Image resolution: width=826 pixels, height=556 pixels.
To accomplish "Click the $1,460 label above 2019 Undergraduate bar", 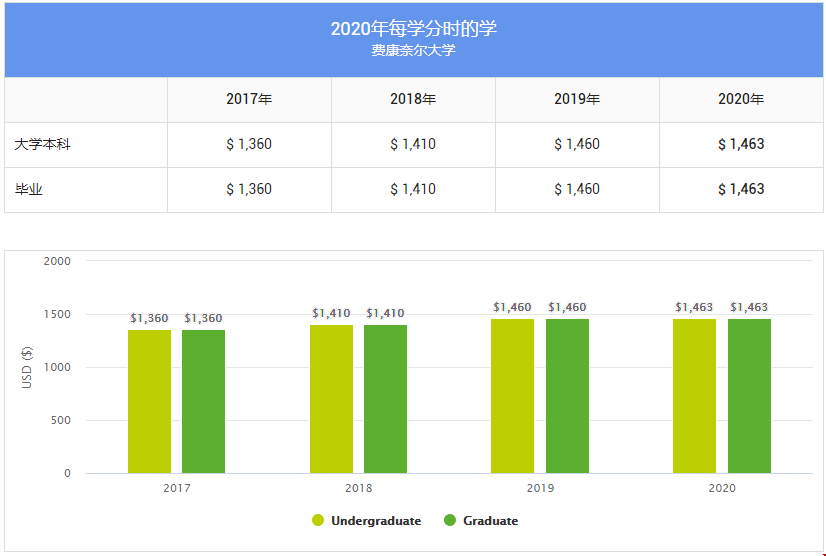I will 513,307.
